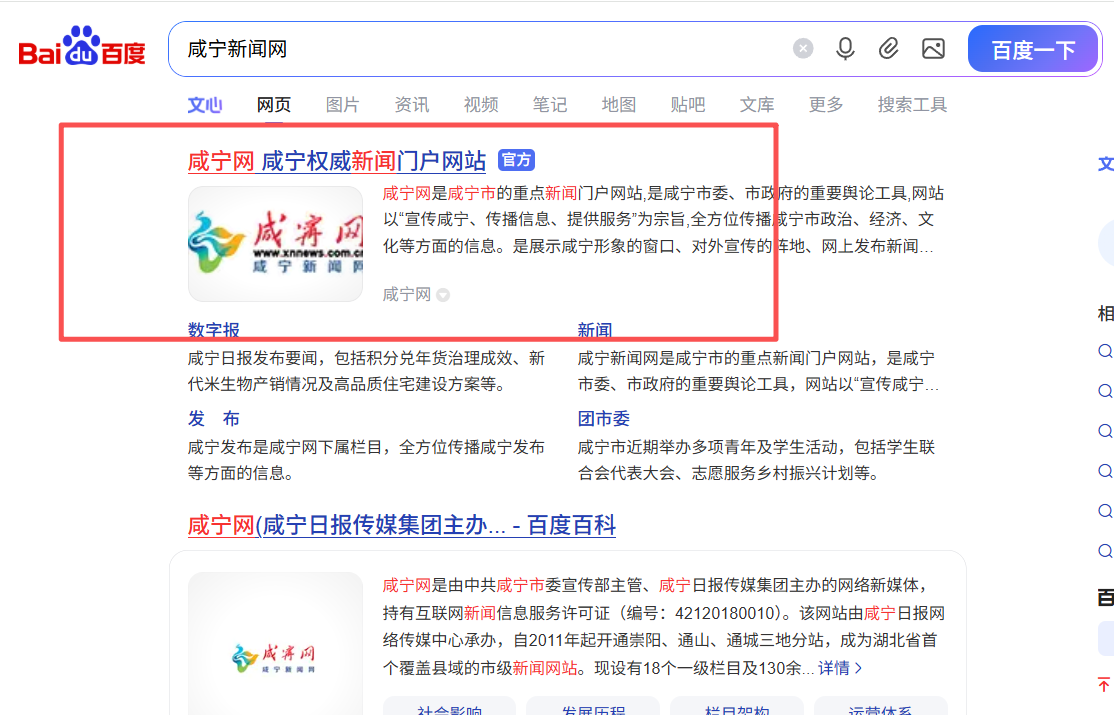Click the voice search microphone icon
Image resolution: width=1114 pixels, height=715 pixels.
[845, 48]
